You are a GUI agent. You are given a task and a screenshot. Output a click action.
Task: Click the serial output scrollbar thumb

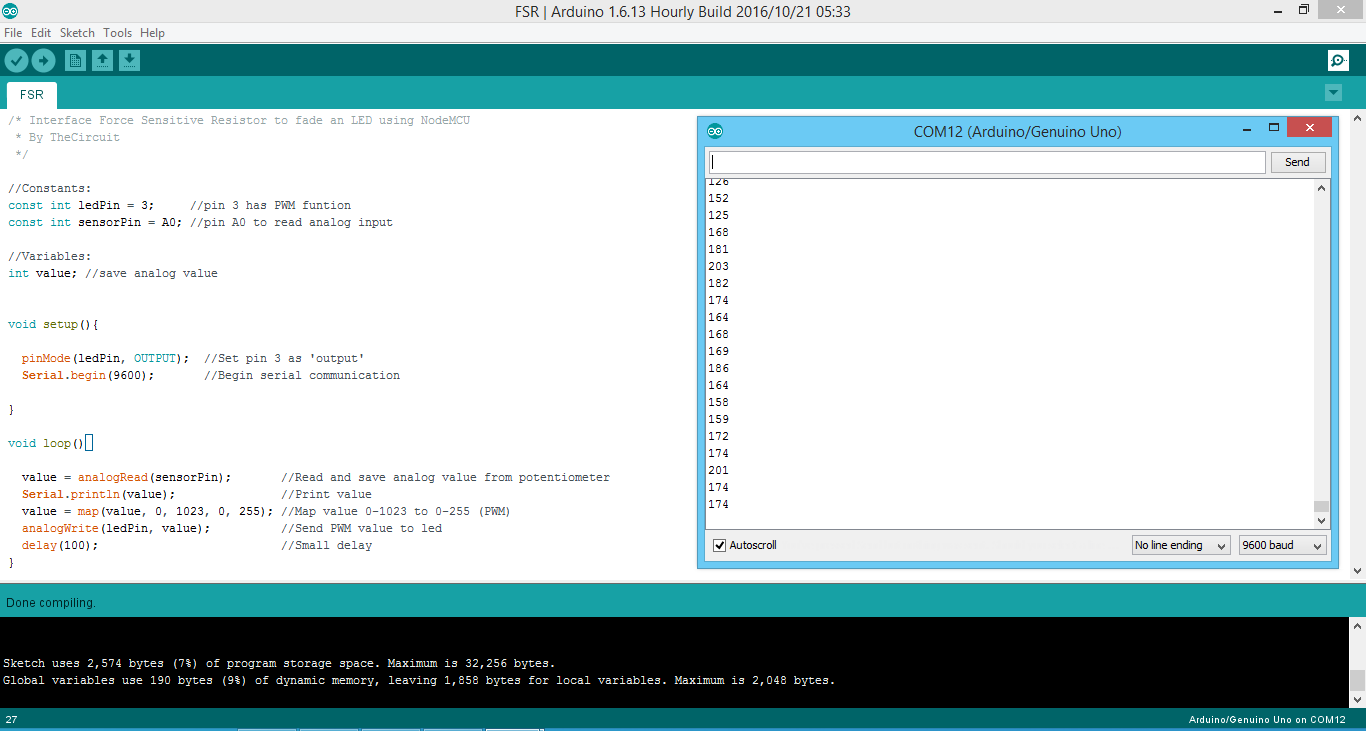(x=1321, y=506)
